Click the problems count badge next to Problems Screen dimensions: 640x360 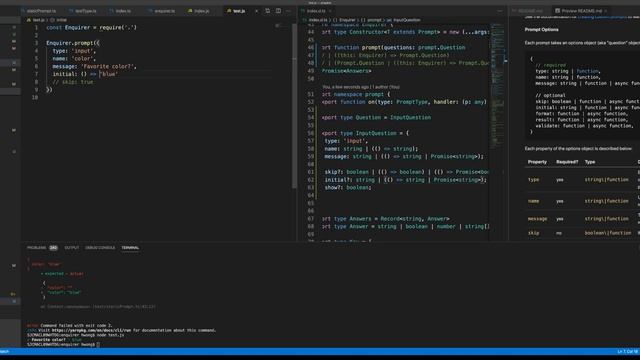pyautogui.click(x=53, y=248)
